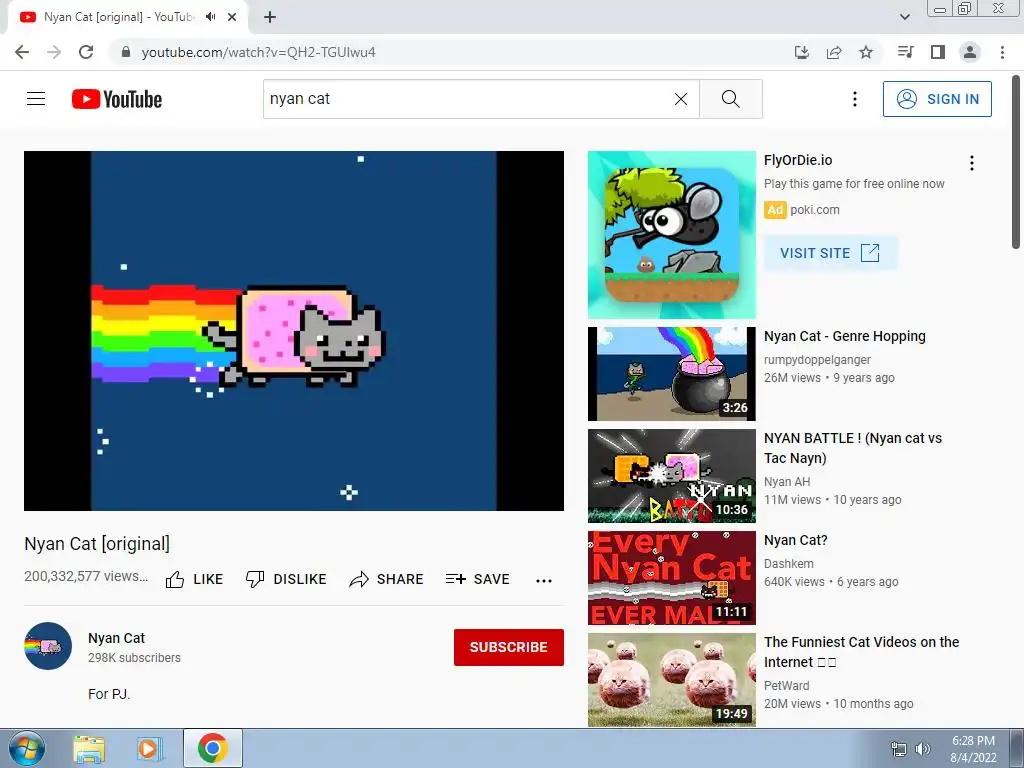Click the Nyan Cat video player
Image resolution: width=1024 pixels, height=768 pixels.
[294, 330]
